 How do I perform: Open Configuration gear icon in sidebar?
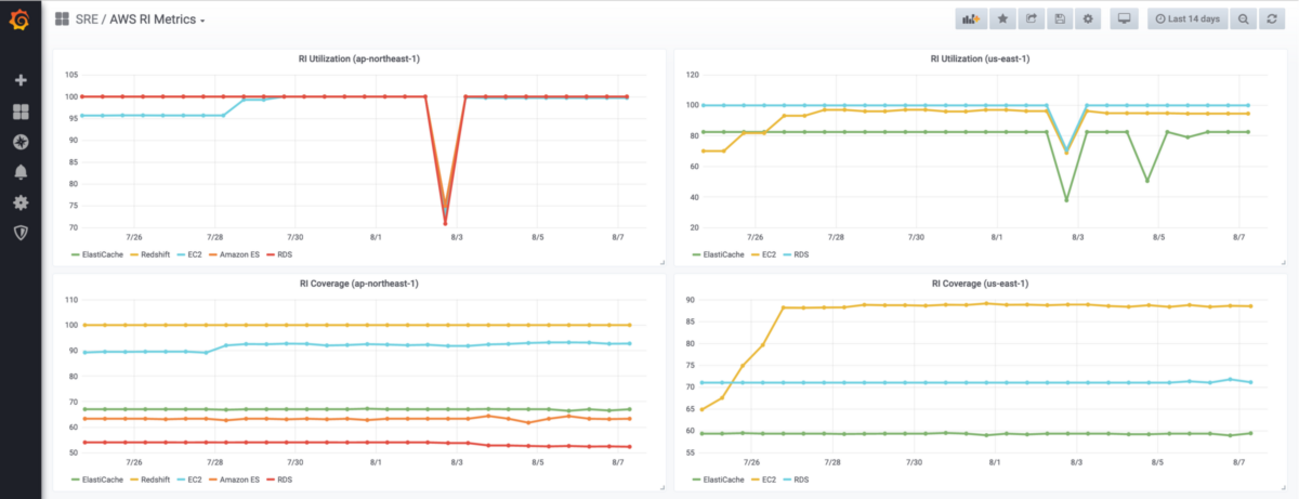pyautogui.click(x=20, y=202)
